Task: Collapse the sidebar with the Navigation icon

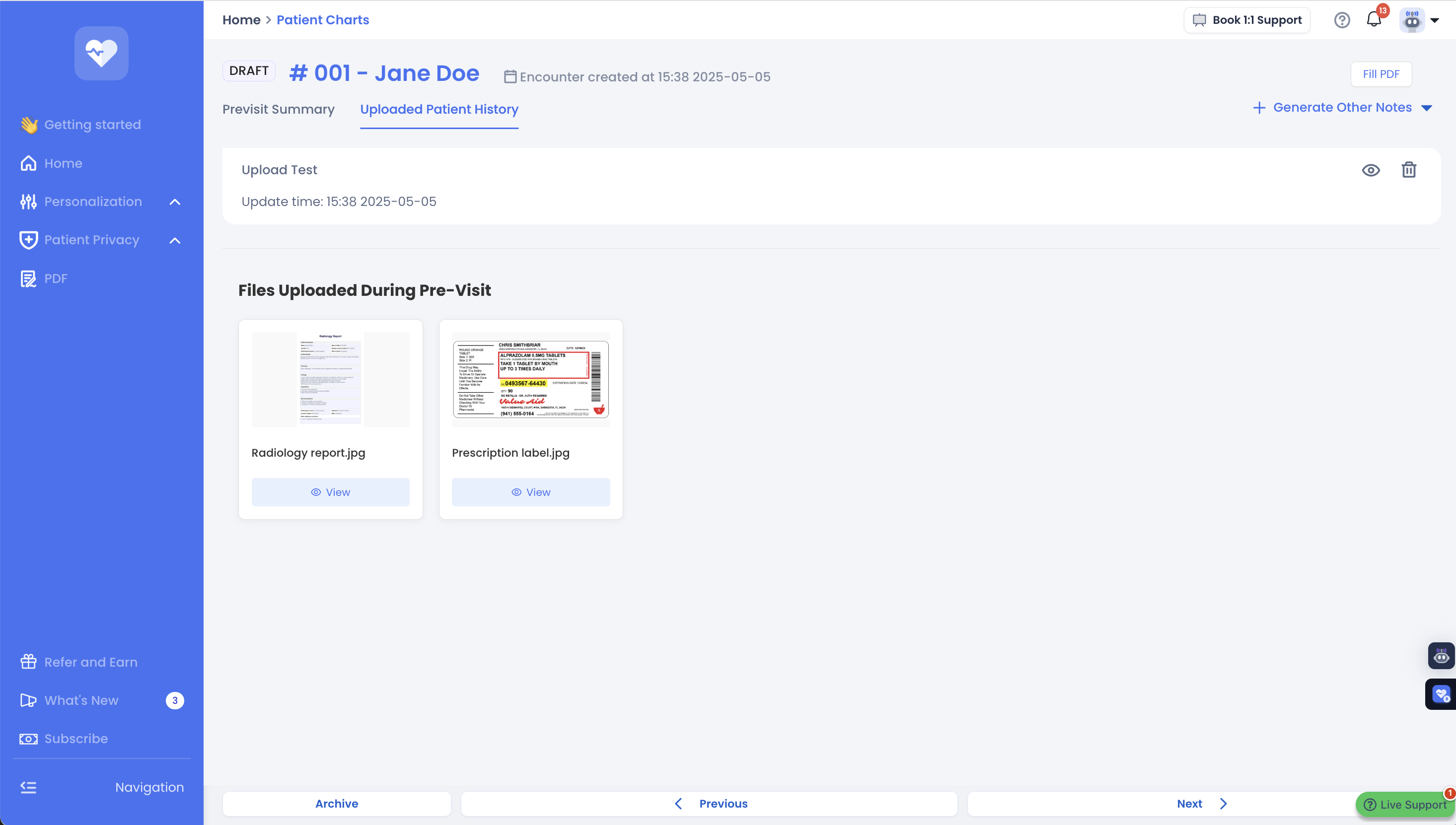Action: click(28, 787)
